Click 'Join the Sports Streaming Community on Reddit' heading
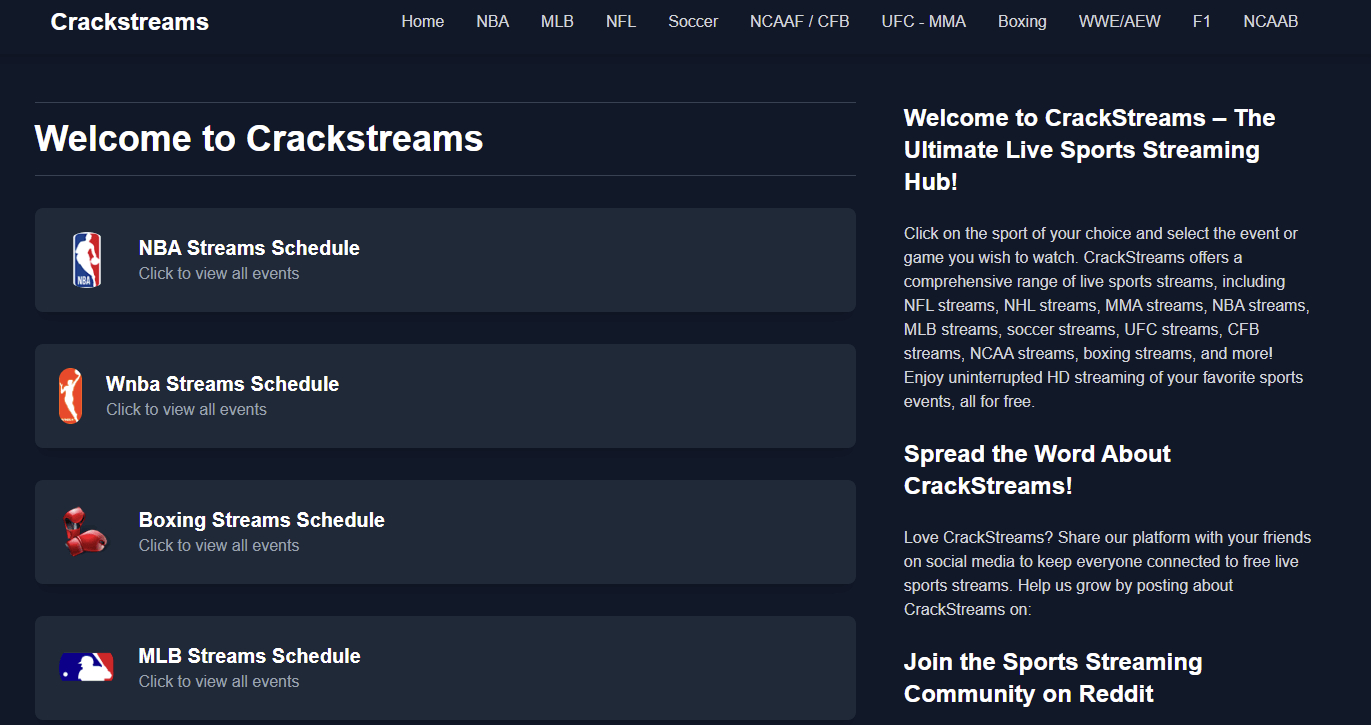 (x=1054, y=678)
